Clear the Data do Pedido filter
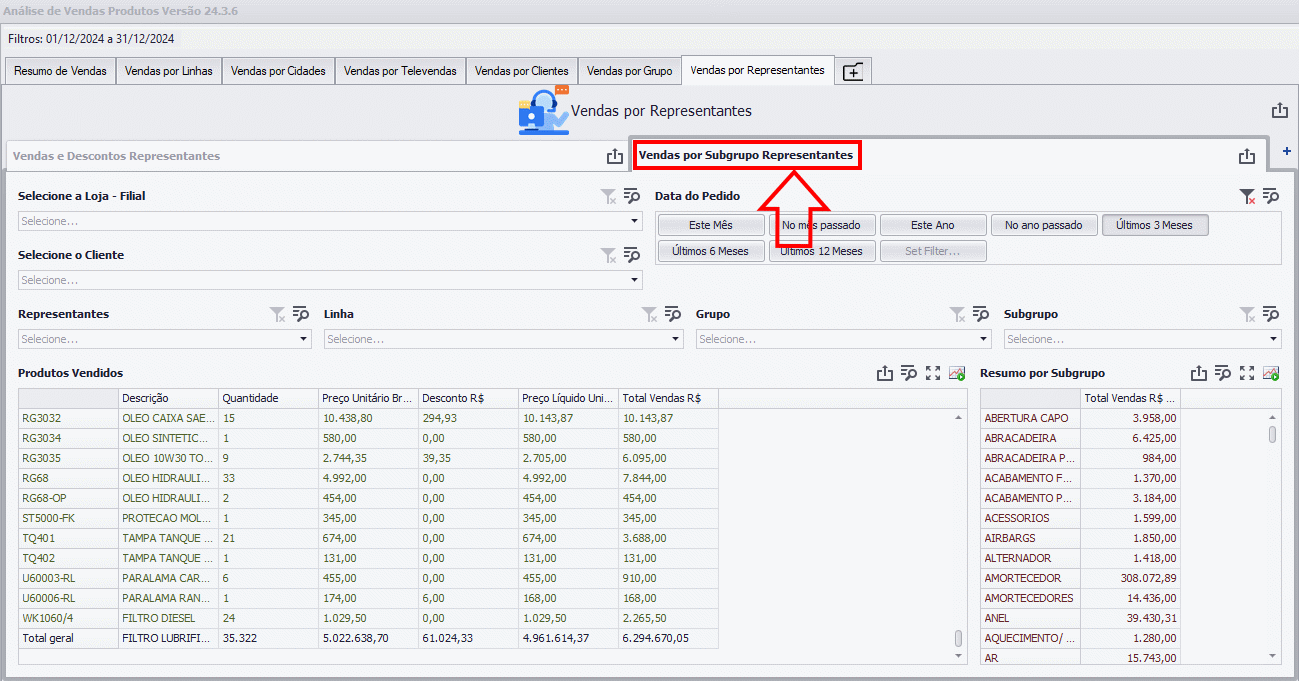 click(1247, 196)
